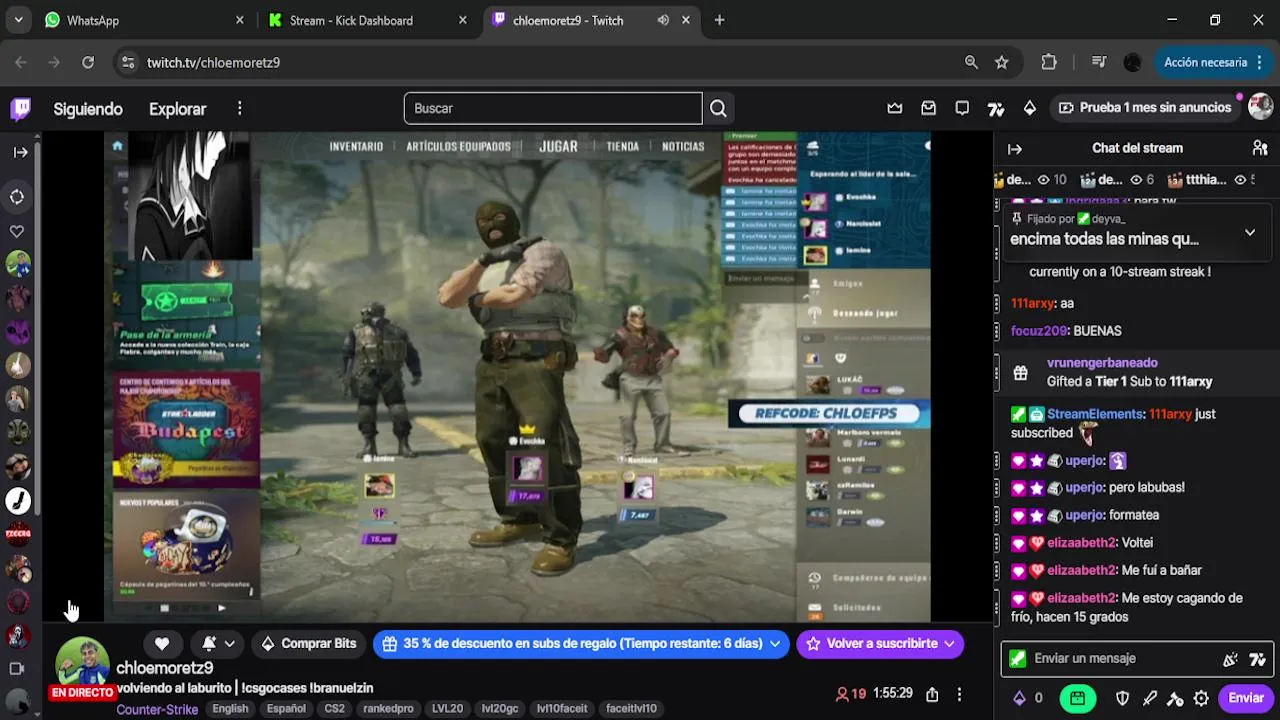Open the notification bell dropdown
Screen dimensions: 1280x720
219,644
